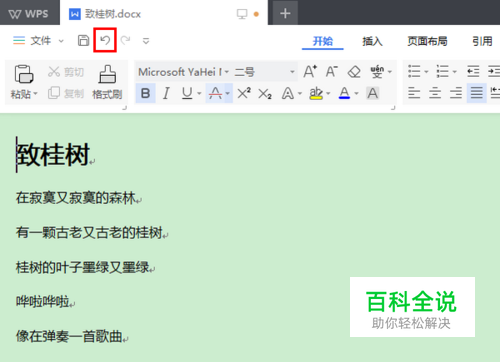Apply blue font color
500x362 pixels.
(x=344, y=93)
